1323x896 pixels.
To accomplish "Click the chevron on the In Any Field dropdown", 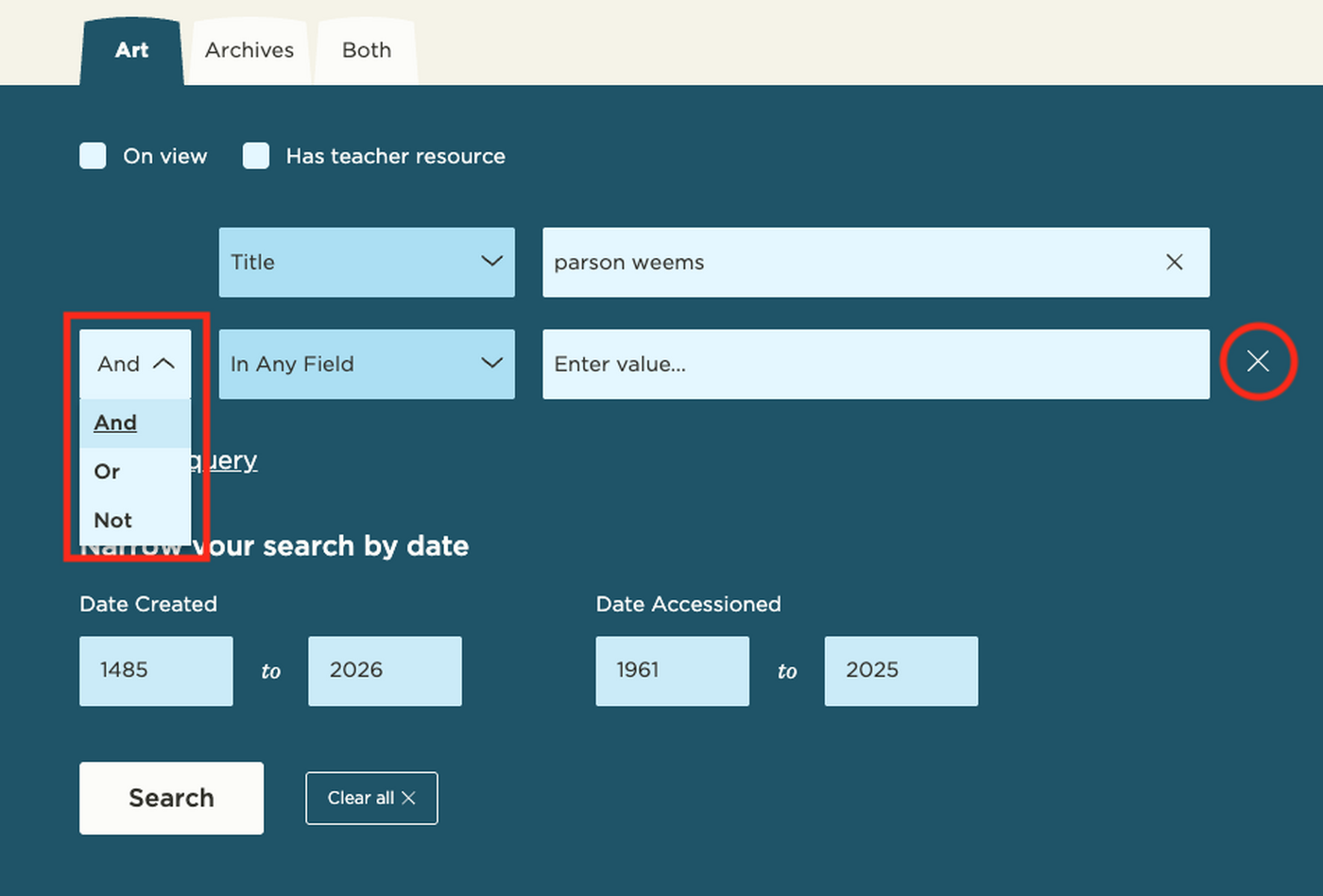I will [492, 364].
